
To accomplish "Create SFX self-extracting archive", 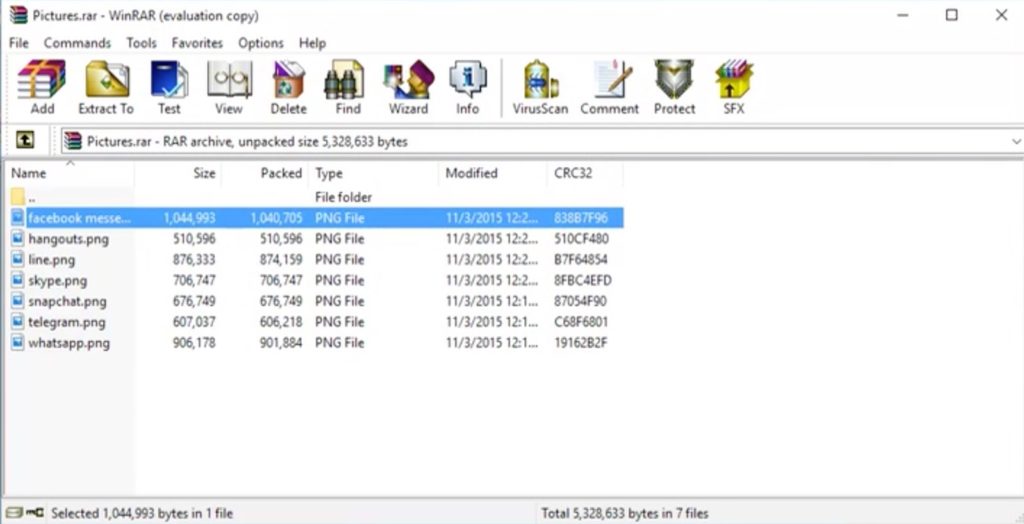I will [734, 86].
